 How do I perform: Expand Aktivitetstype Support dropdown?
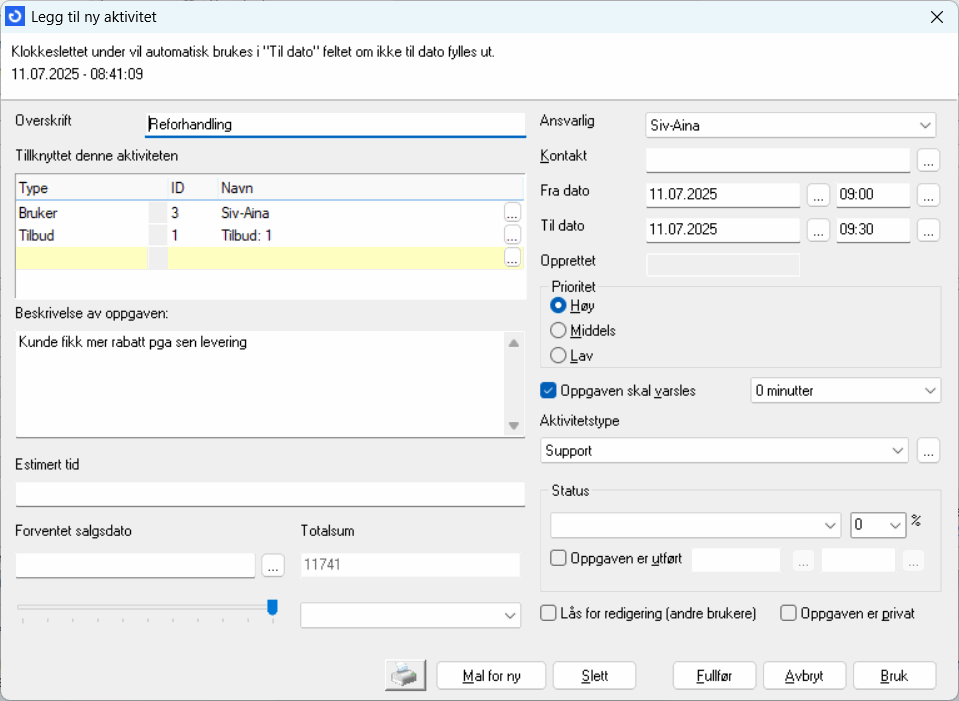[x=897, y=451]
